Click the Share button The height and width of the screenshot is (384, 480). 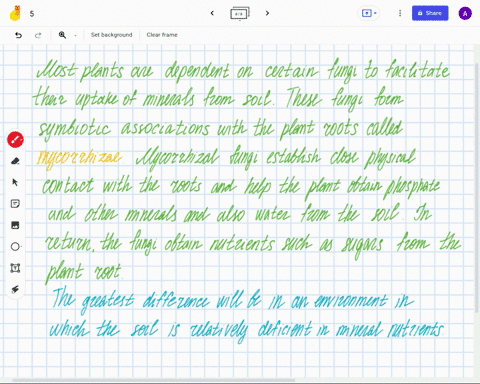coord(430,13)
